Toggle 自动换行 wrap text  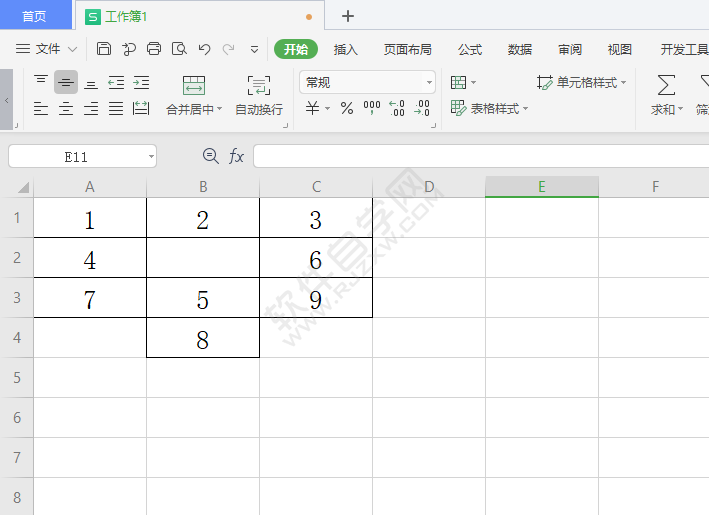coord(259,95)
